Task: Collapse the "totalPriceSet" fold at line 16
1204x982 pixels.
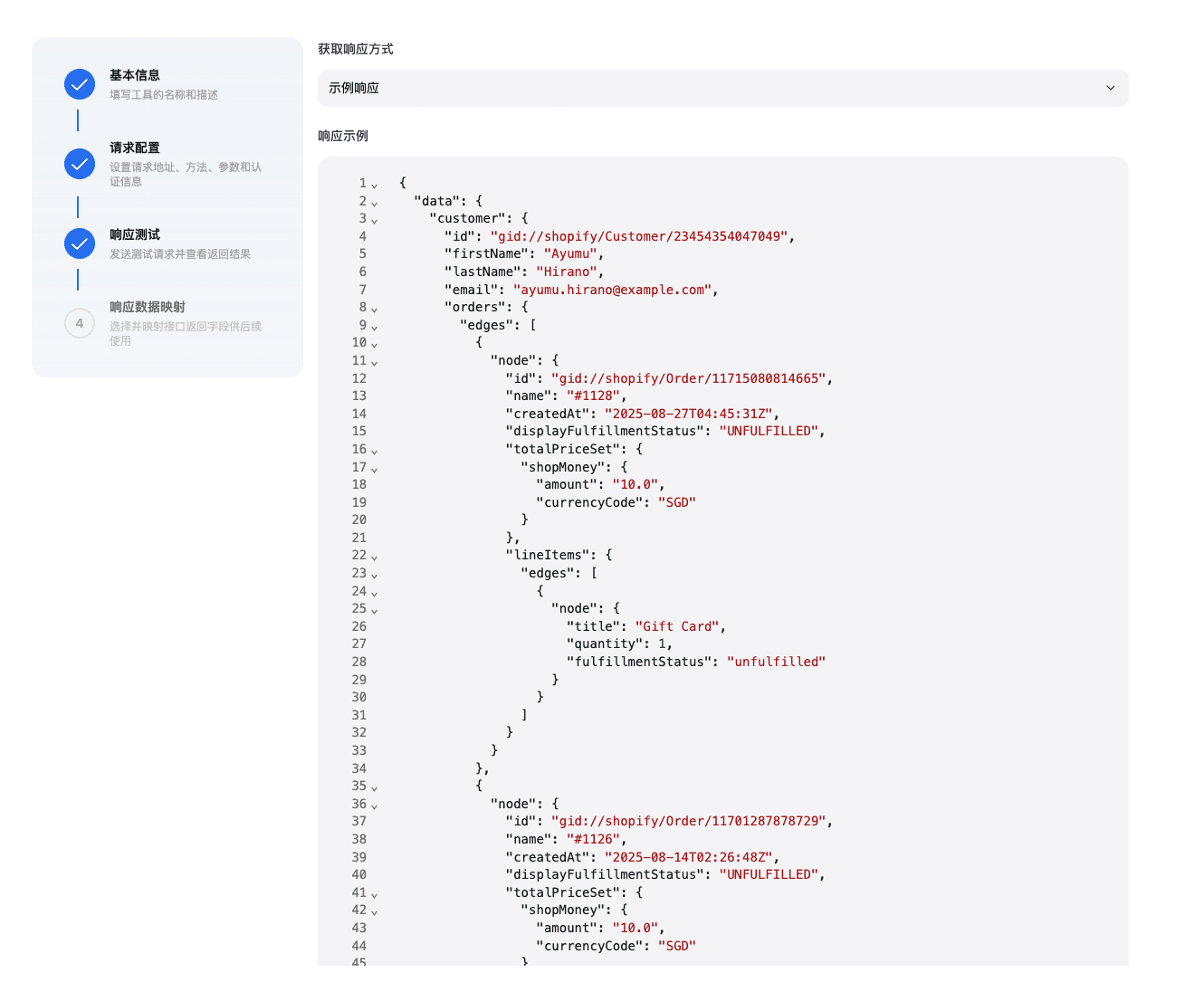Action: (x=374, y=451)
